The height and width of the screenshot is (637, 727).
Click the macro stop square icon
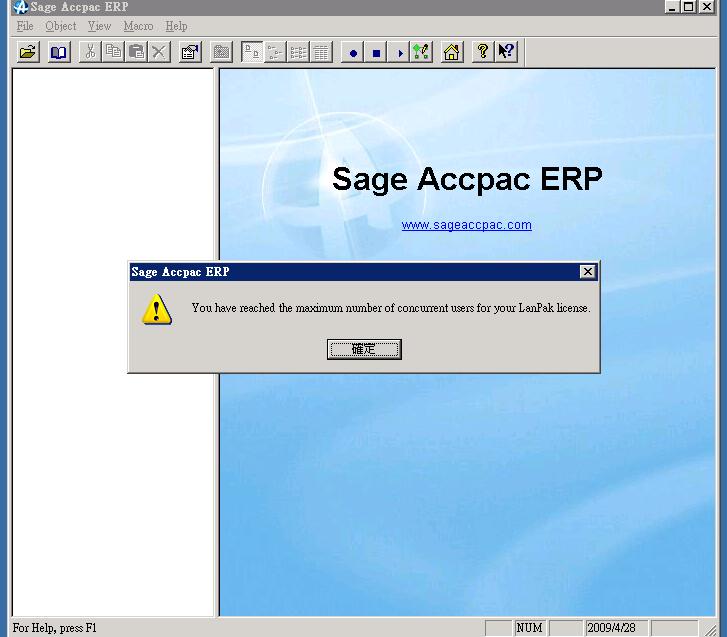(x=376, y=52)
